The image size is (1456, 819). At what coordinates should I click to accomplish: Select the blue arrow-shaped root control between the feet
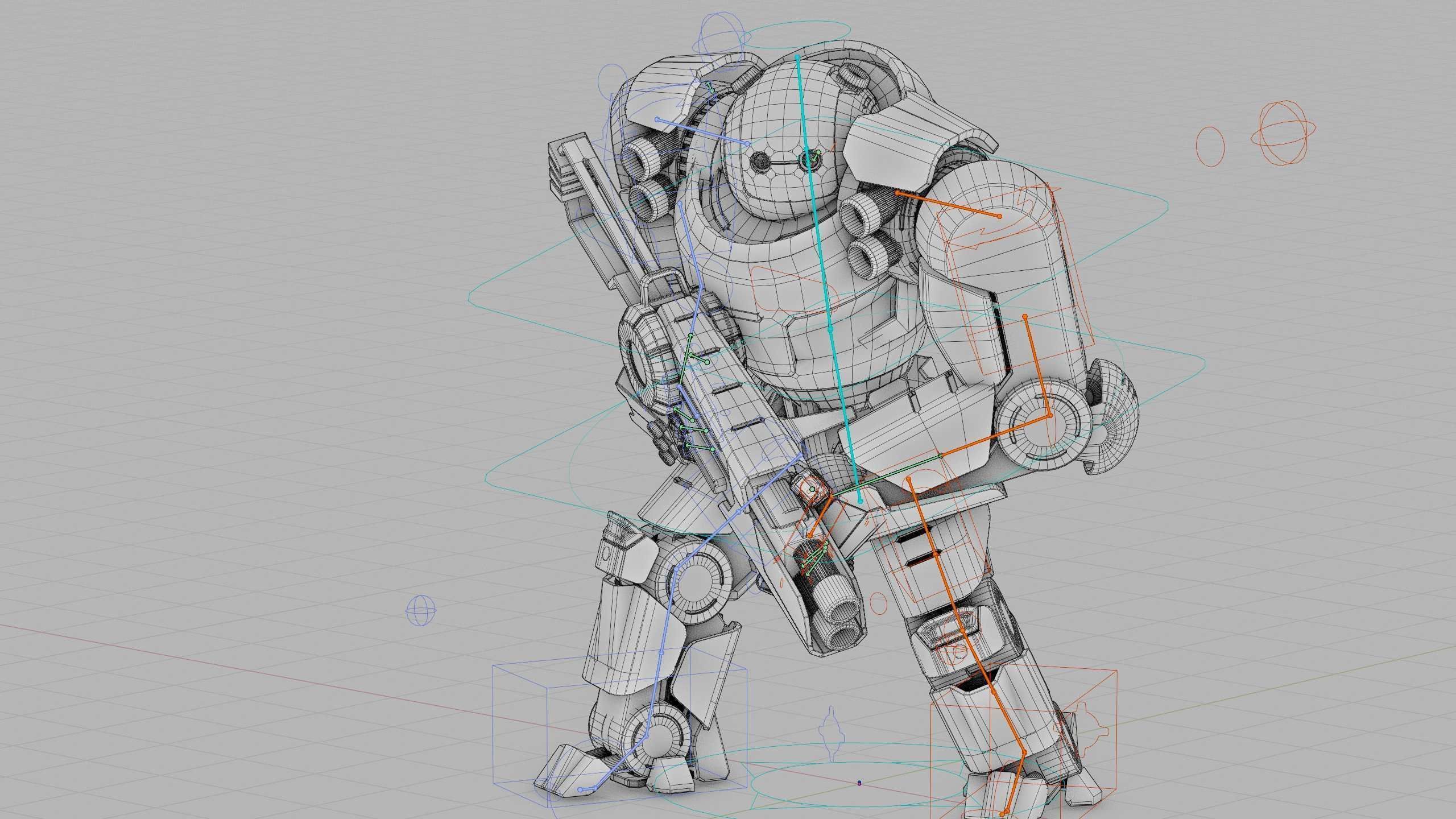pos(832,733)
